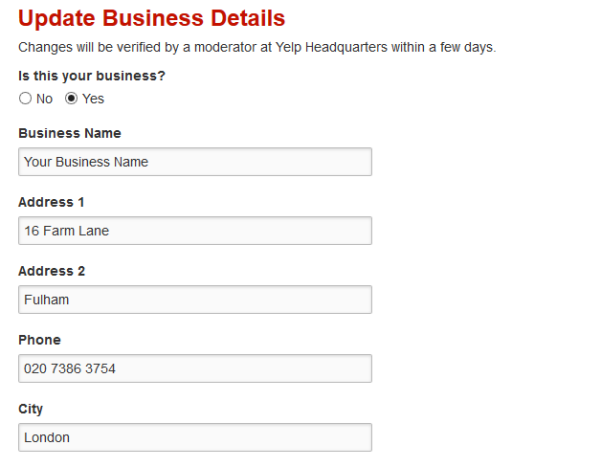Click the 'Address 2' label
This screenshot has height=462, width=600.
52,271
